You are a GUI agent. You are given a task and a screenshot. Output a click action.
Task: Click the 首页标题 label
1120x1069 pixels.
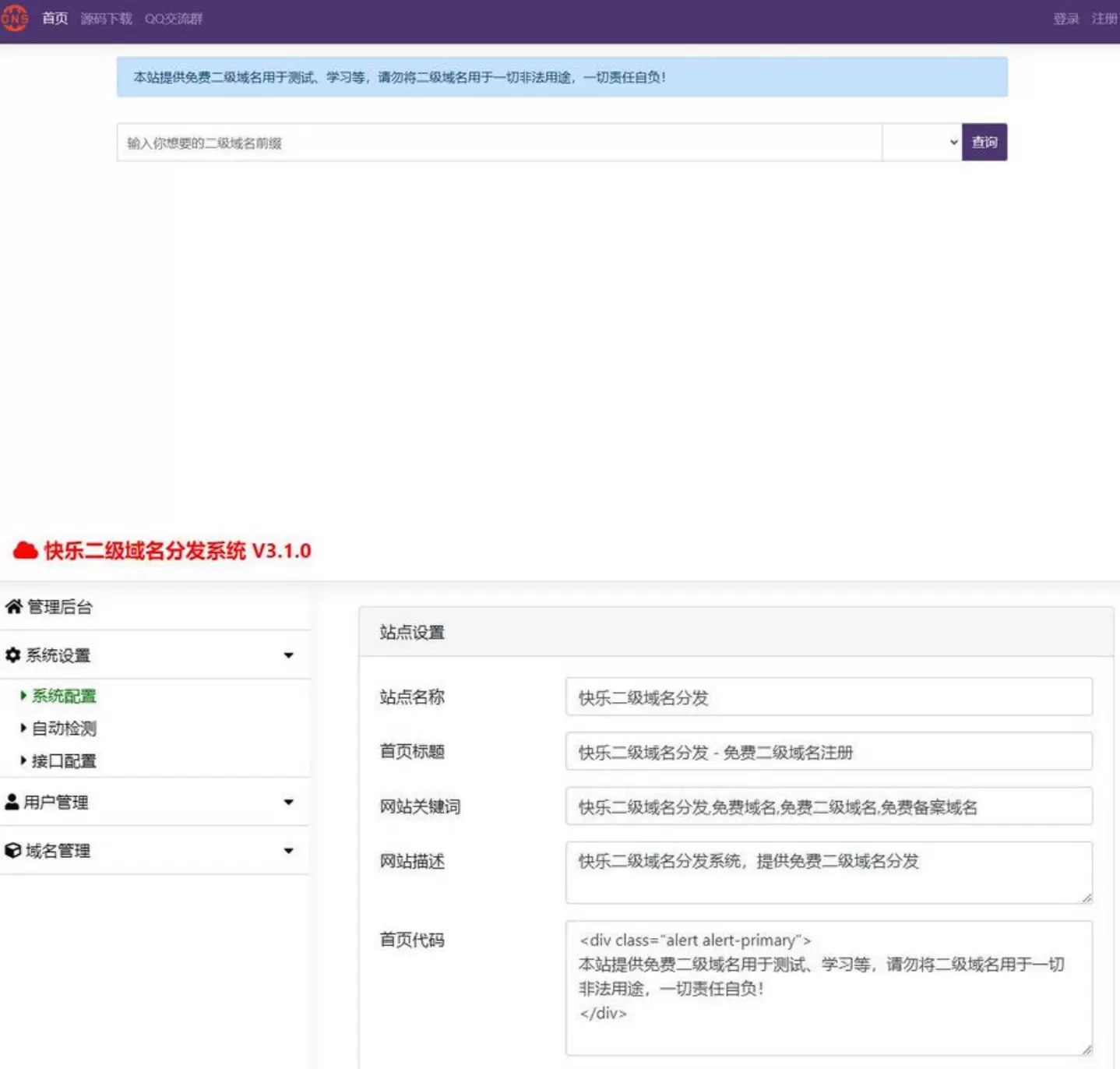click(x=412, y=751)
